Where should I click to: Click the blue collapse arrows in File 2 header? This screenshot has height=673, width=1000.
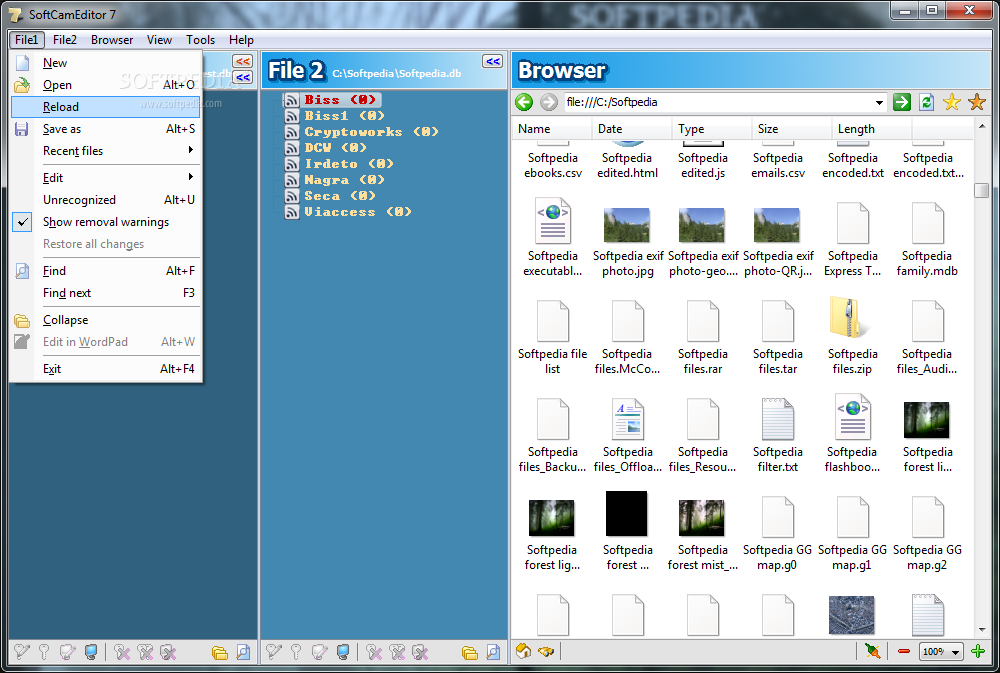tap(492, 61)
